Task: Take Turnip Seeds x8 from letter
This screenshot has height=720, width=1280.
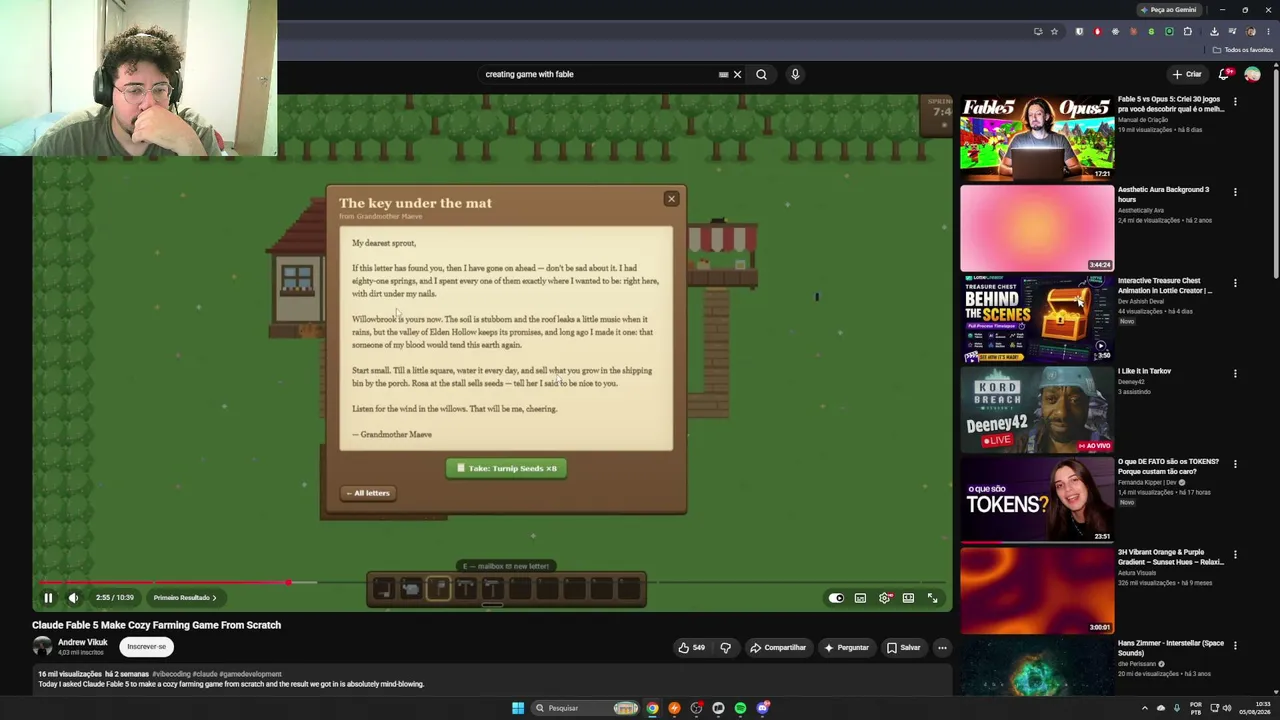Action: (506, 468)
